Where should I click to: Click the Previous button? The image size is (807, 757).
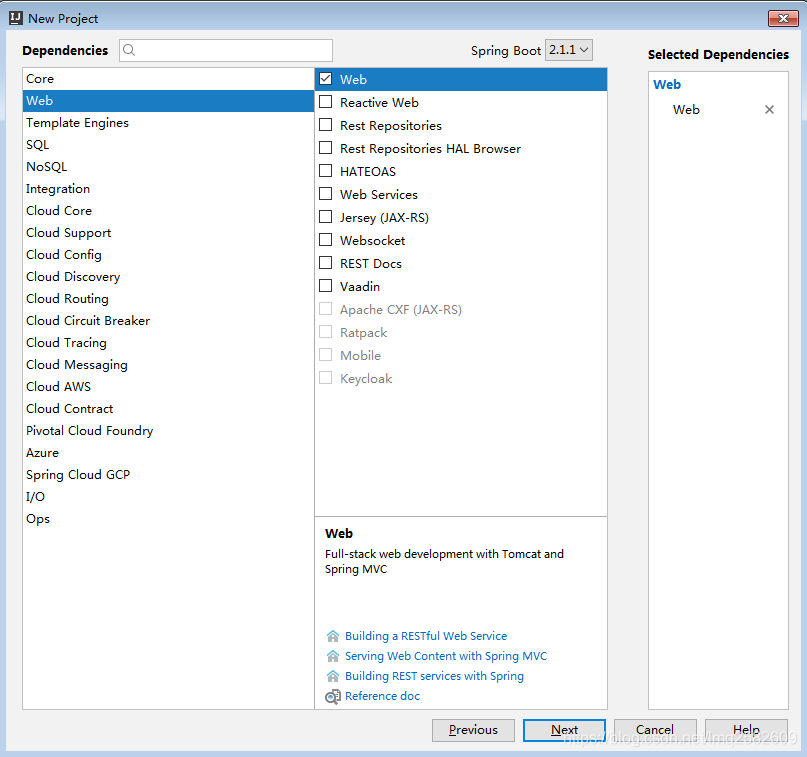pyautogui.click(x=473, y=730)
